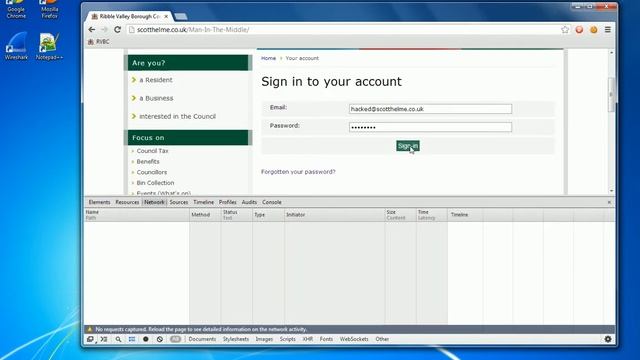Reload the current page

pyautogui.click(x=118, y=29)
